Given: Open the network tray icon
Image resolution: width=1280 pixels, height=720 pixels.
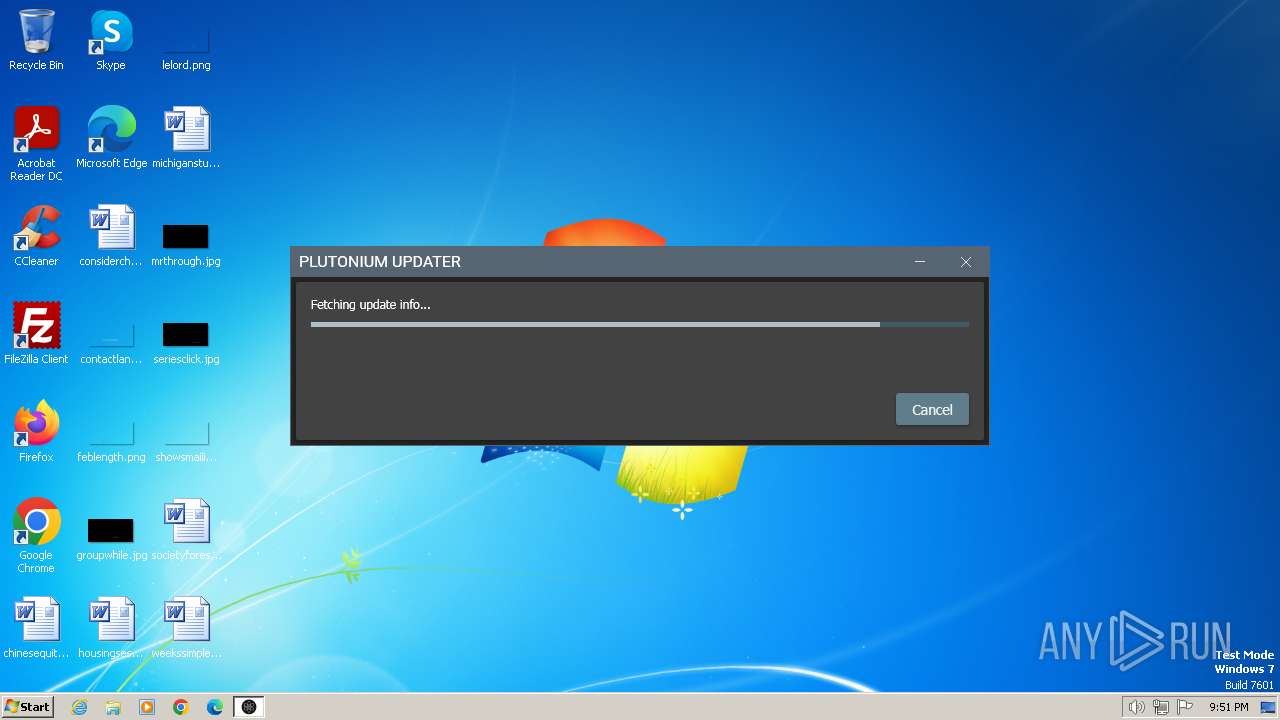Looking at the screenshot, I should (x=1161, y=707).
